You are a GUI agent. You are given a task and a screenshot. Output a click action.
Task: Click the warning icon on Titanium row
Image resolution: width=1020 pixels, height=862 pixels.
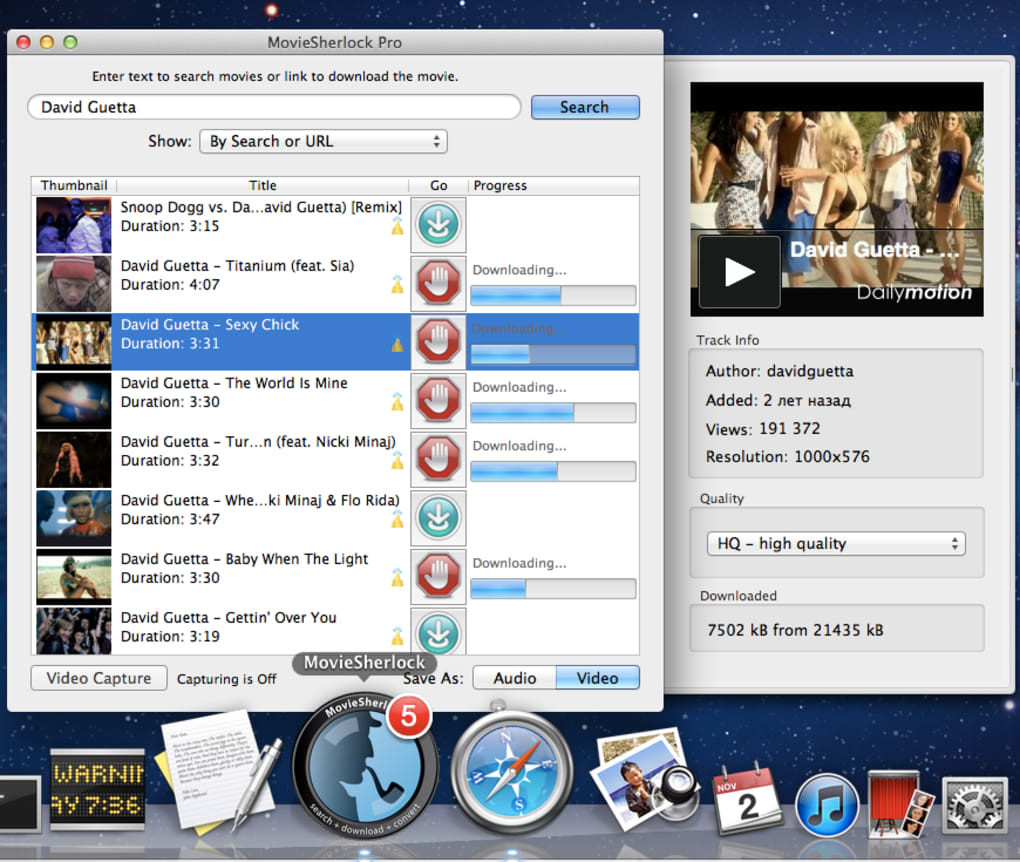[x=397, y=284]
